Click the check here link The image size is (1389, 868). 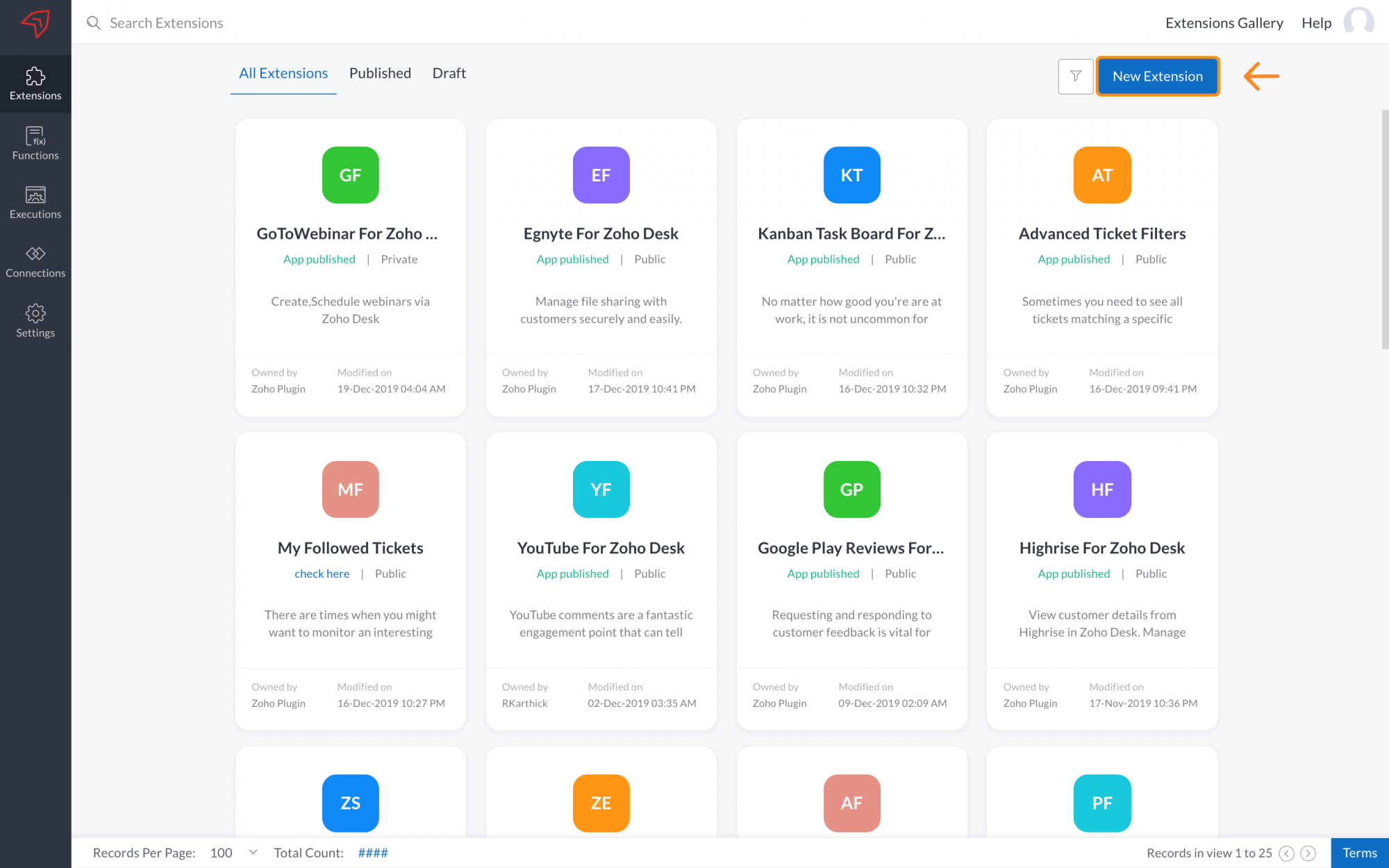coord(322,574)
